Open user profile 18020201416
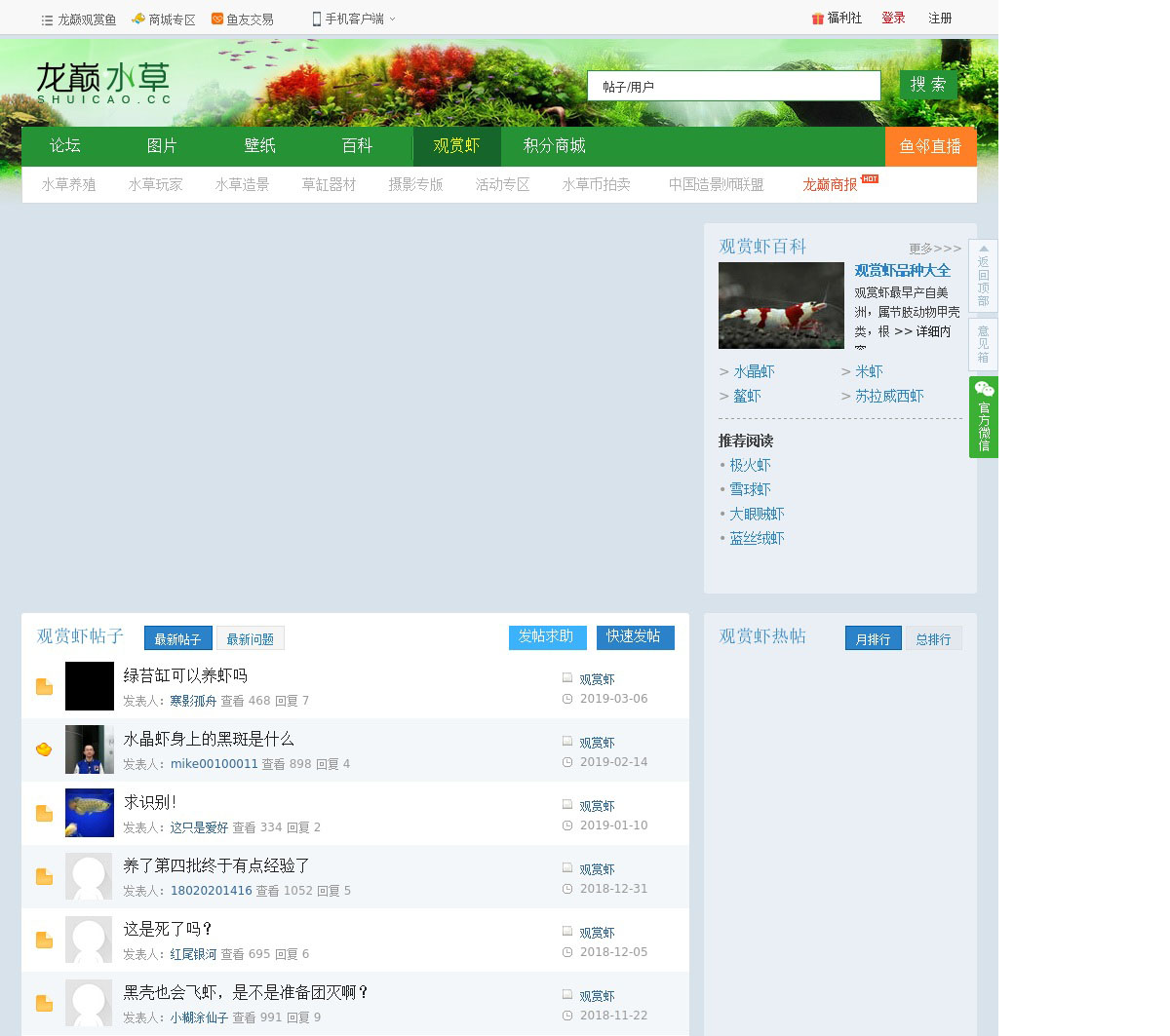Screen dimensions: 1170x1036 click(212, 891)
